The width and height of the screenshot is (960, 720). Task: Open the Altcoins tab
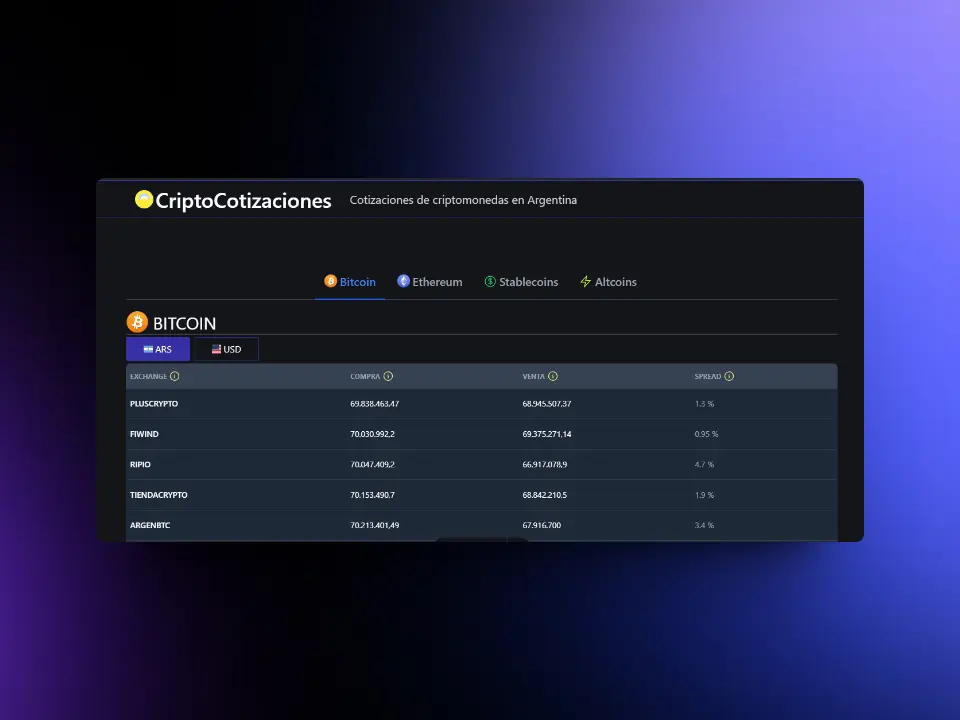[x=609, y=282]
